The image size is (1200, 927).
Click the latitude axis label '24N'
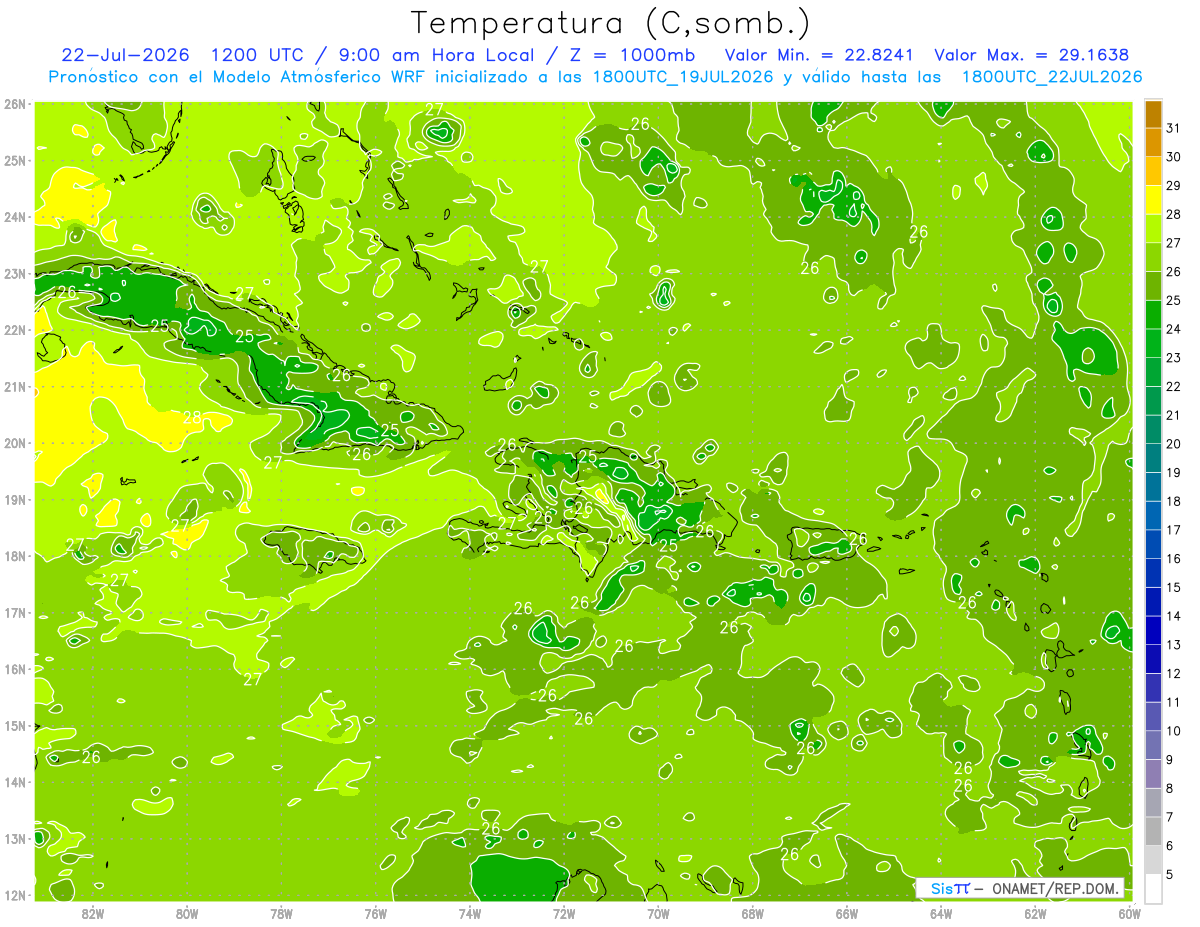coord(14,217)
